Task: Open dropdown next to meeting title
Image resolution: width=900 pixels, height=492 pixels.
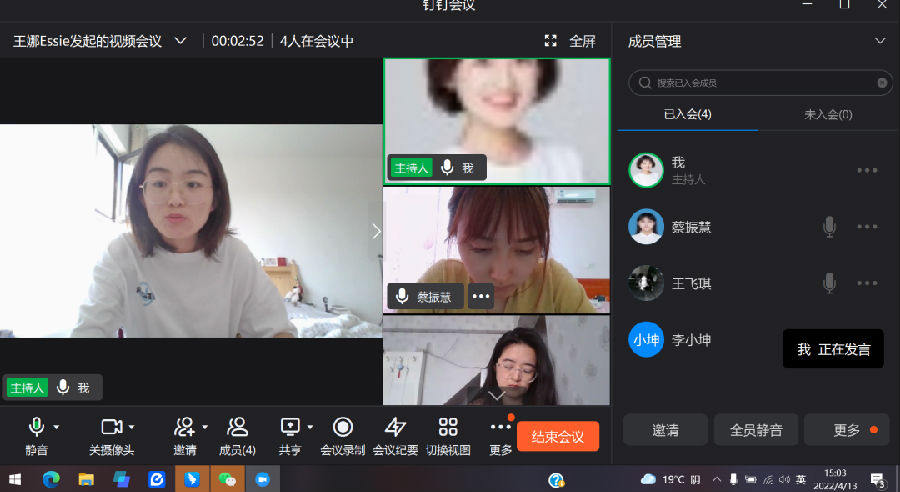Action: [x=181, y=41]
